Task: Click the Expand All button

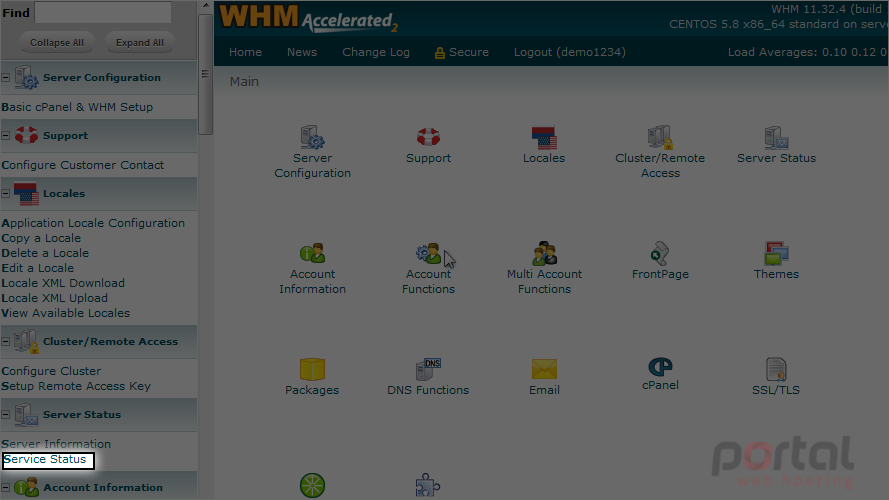Action: (139, 43)
